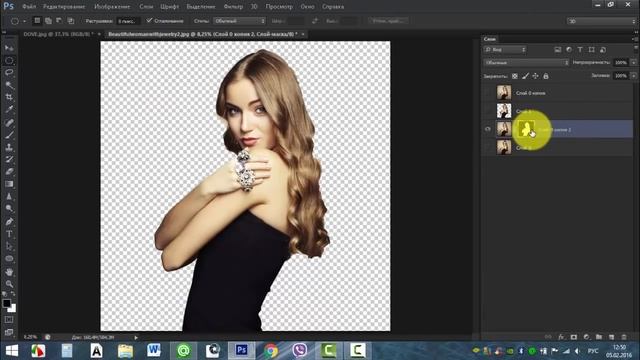Screen dimensions: 640x360
Task: Lock all layer attributes
Action: point(546,76)
